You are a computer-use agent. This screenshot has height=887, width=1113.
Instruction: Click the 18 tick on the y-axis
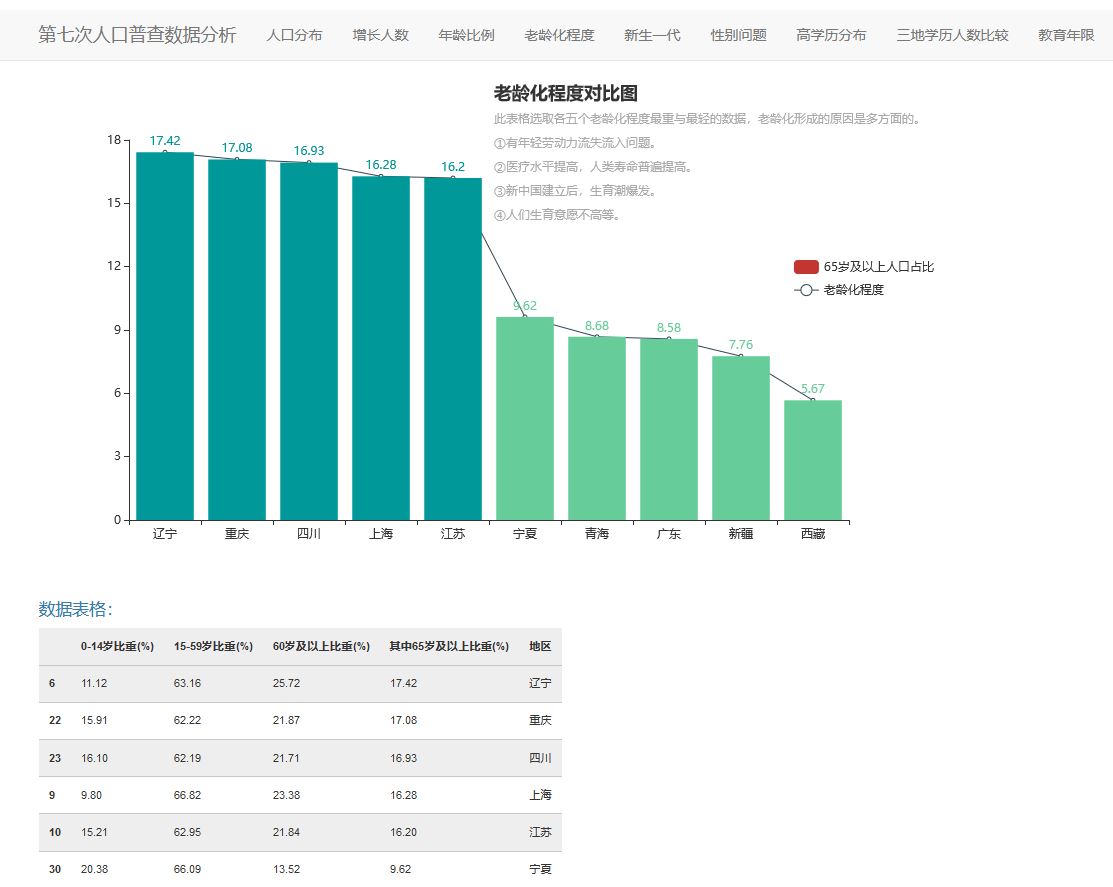tap(114, 140)
